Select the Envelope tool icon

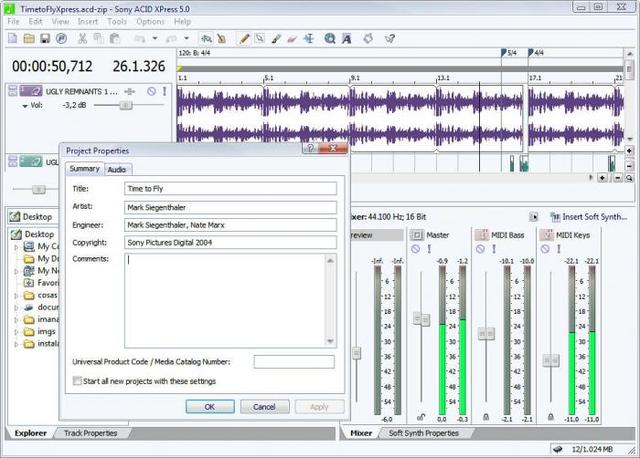[309, 39]
